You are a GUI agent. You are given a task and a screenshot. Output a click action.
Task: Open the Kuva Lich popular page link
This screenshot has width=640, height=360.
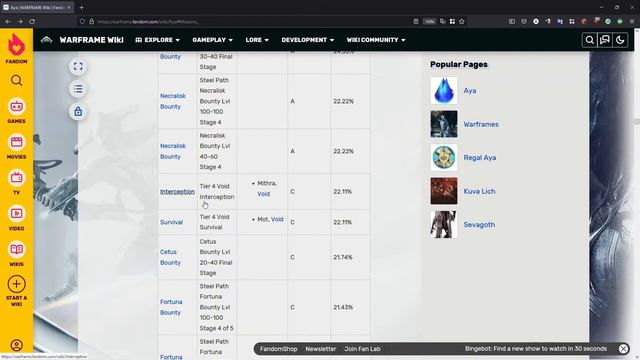(479, 191)
